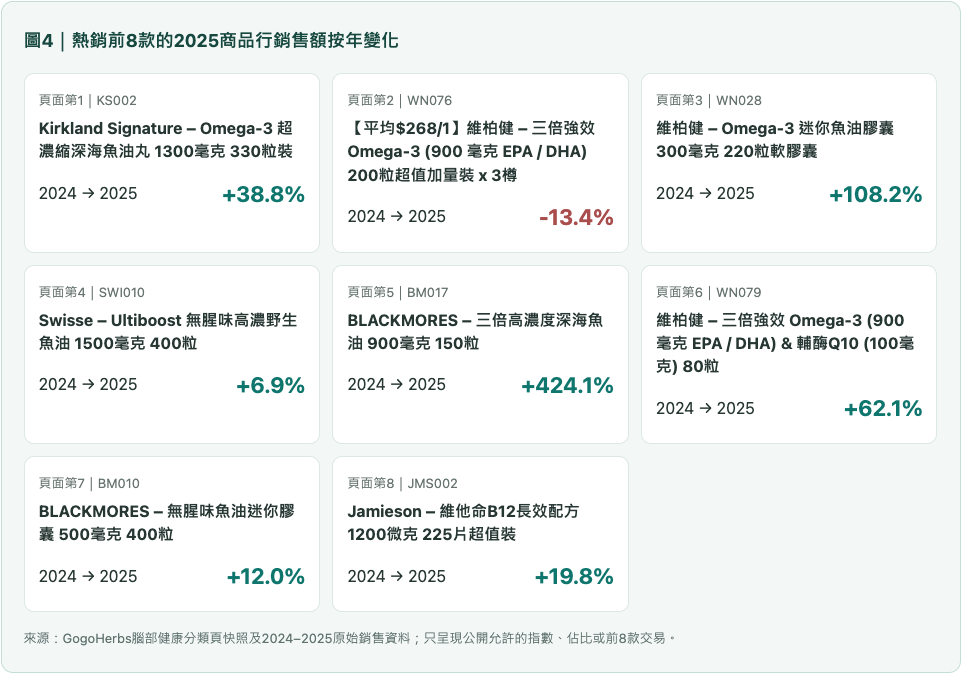This screenshot has width=962, height=673.
Task: Select the 頁面第3 | WN028 label
Action: tap(709, 100)
